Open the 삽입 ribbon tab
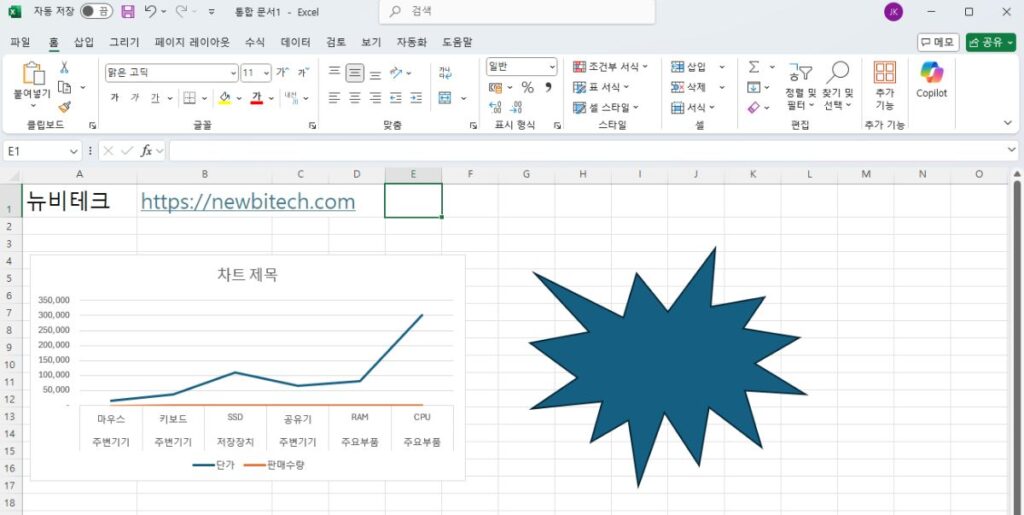 pyautogui.click(x=84, y=42)
